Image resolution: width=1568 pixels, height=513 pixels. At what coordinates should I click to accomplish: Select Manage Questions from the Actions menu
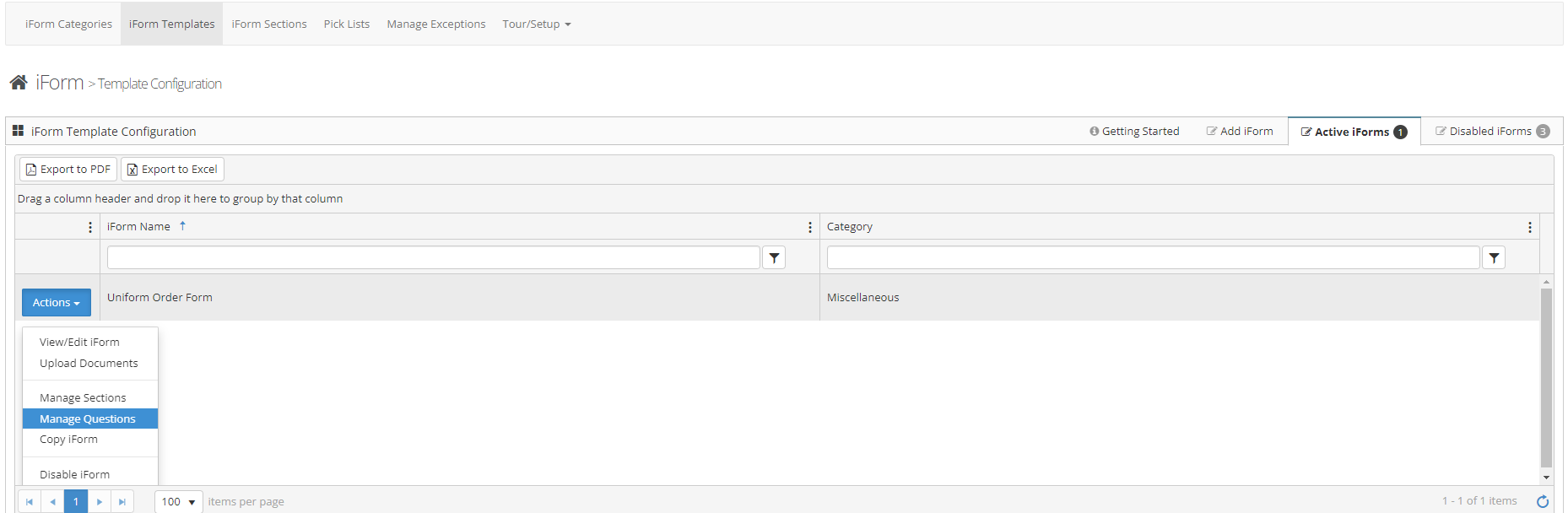(x=88, y=419)
